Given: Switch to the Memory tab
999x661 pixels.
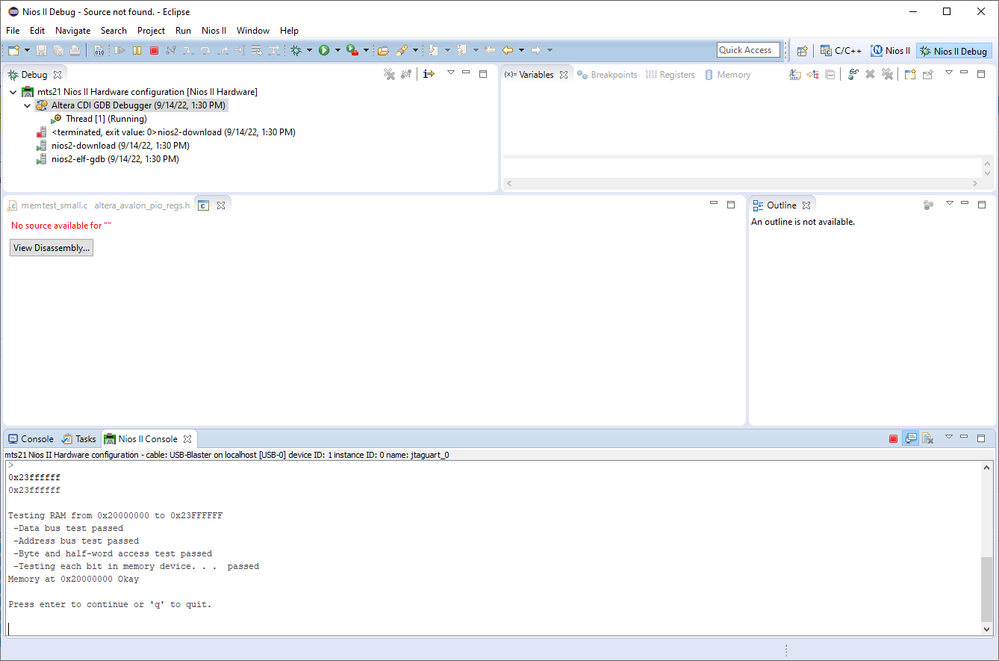Looking at the screenshot, I should (x=728, y=75).
